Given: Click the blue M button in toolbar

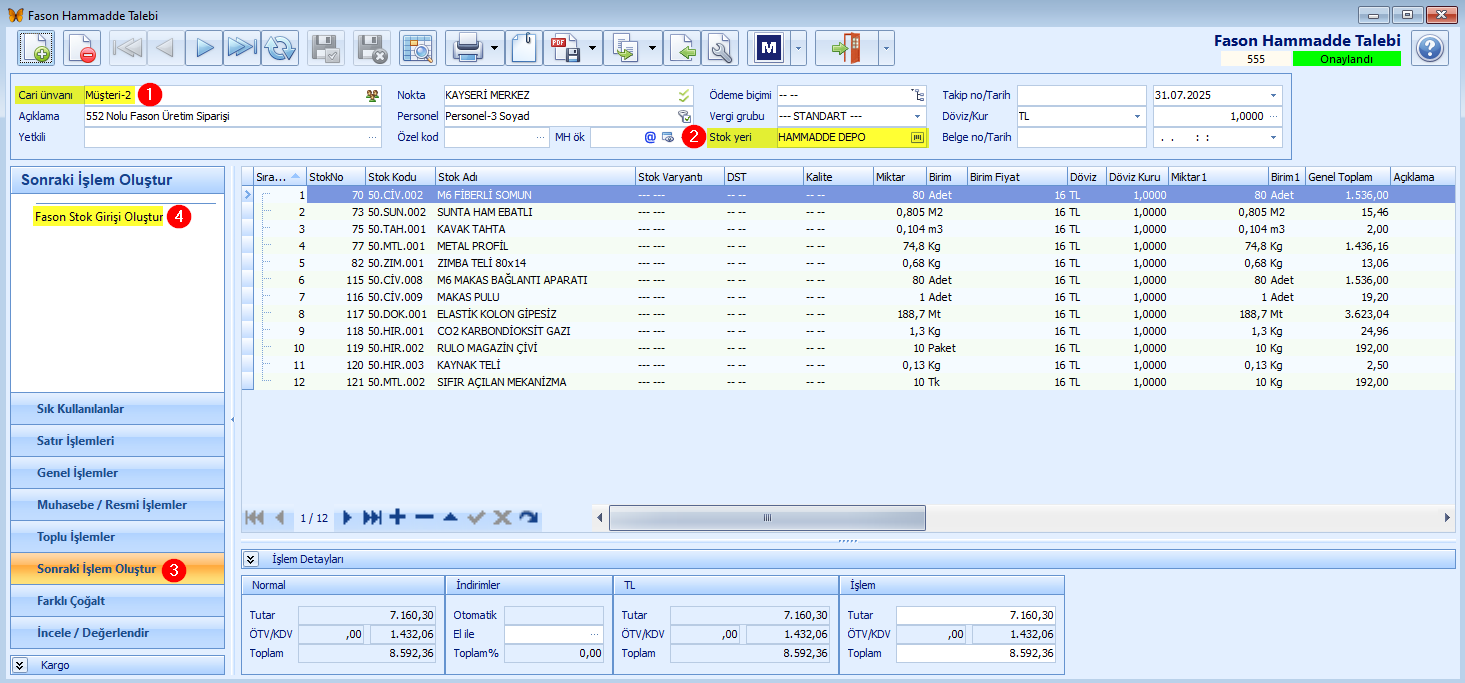Looking at the screenshot, I should [769, 48].
